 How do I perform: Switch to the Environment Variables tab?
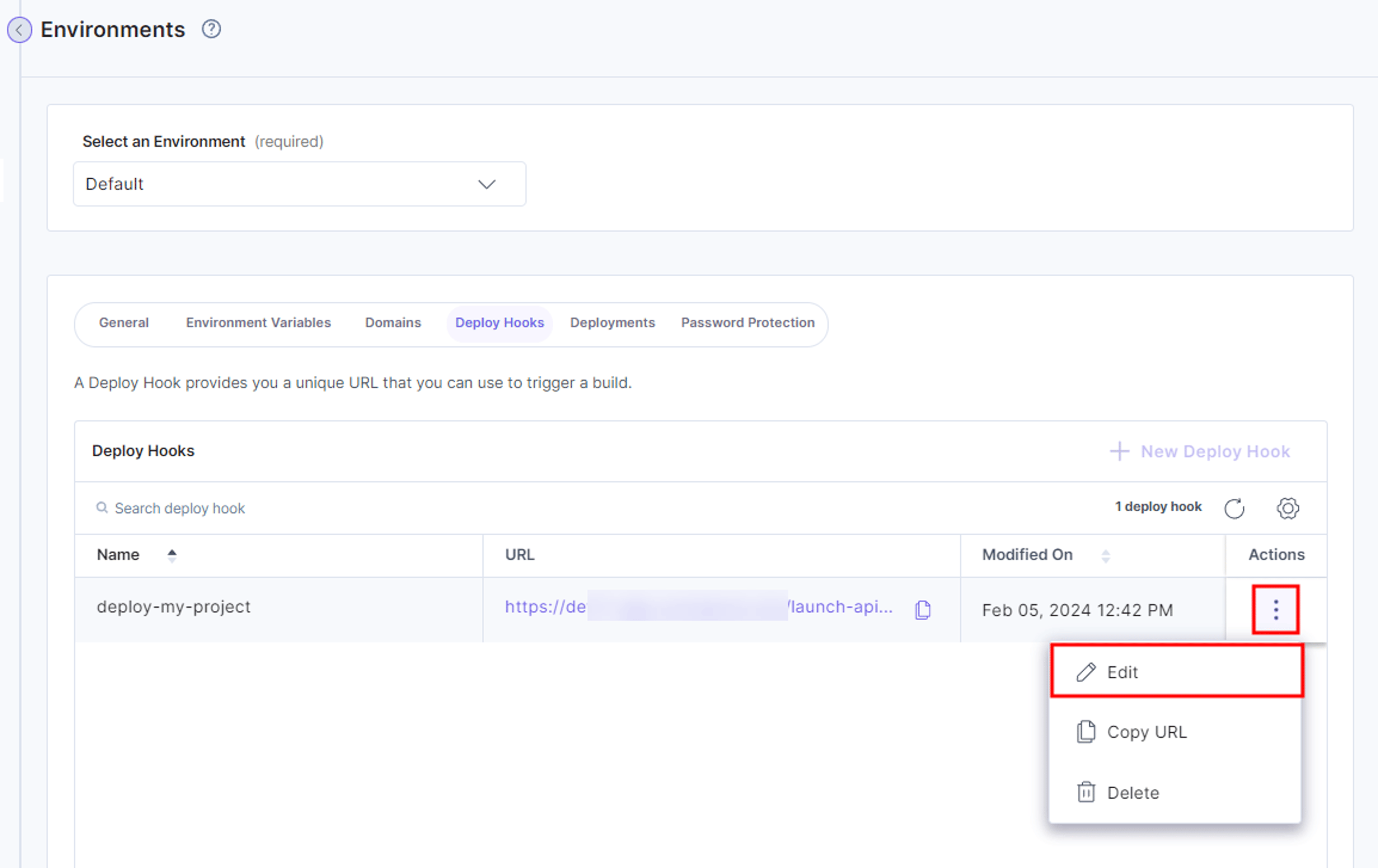pos(258,323)
